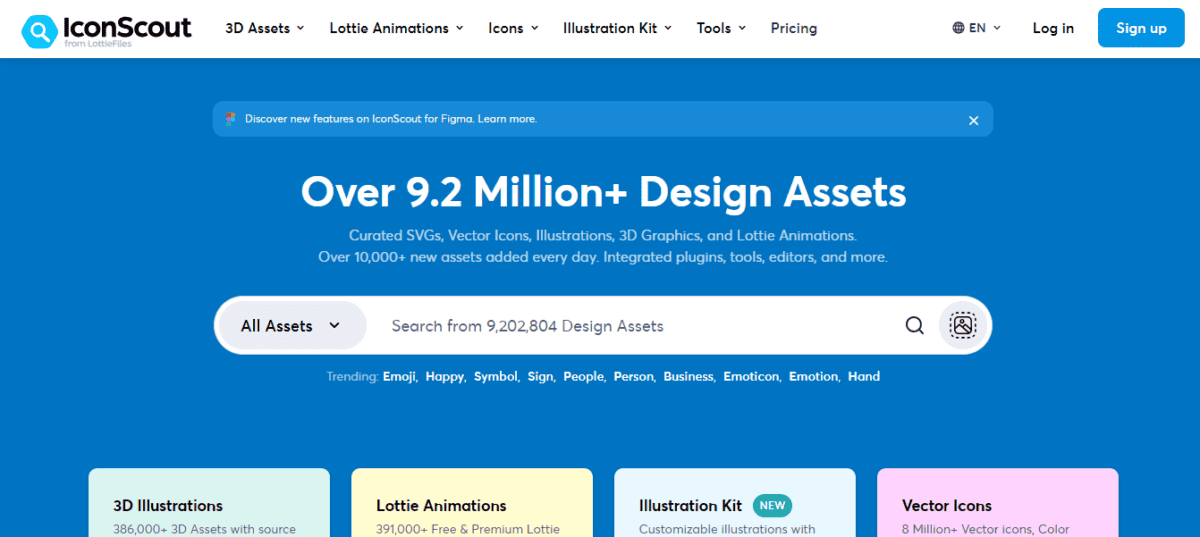This screenshot has width=1200, height=537.
Task: Select trending term Emoticon
Action: click(753, 377)
